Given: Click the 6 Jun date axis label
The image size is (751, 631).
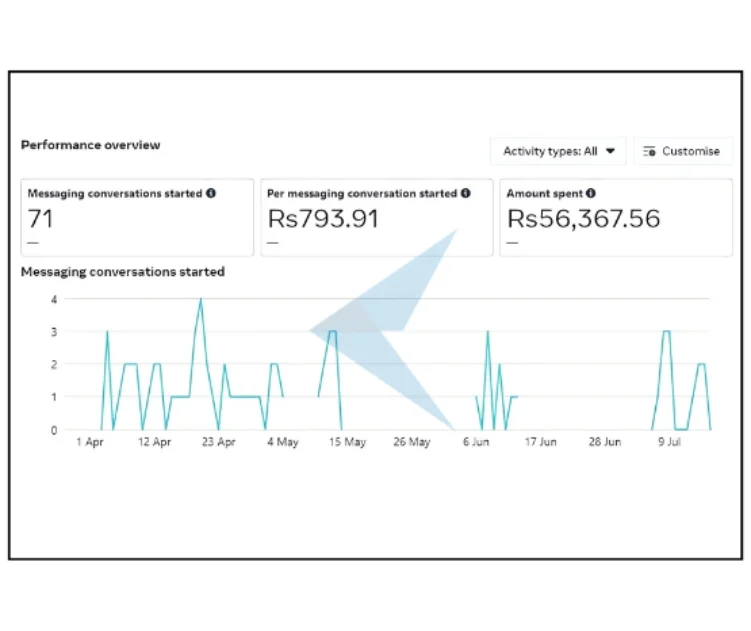Looking at the screenshot, I should (x=475, y=442).
